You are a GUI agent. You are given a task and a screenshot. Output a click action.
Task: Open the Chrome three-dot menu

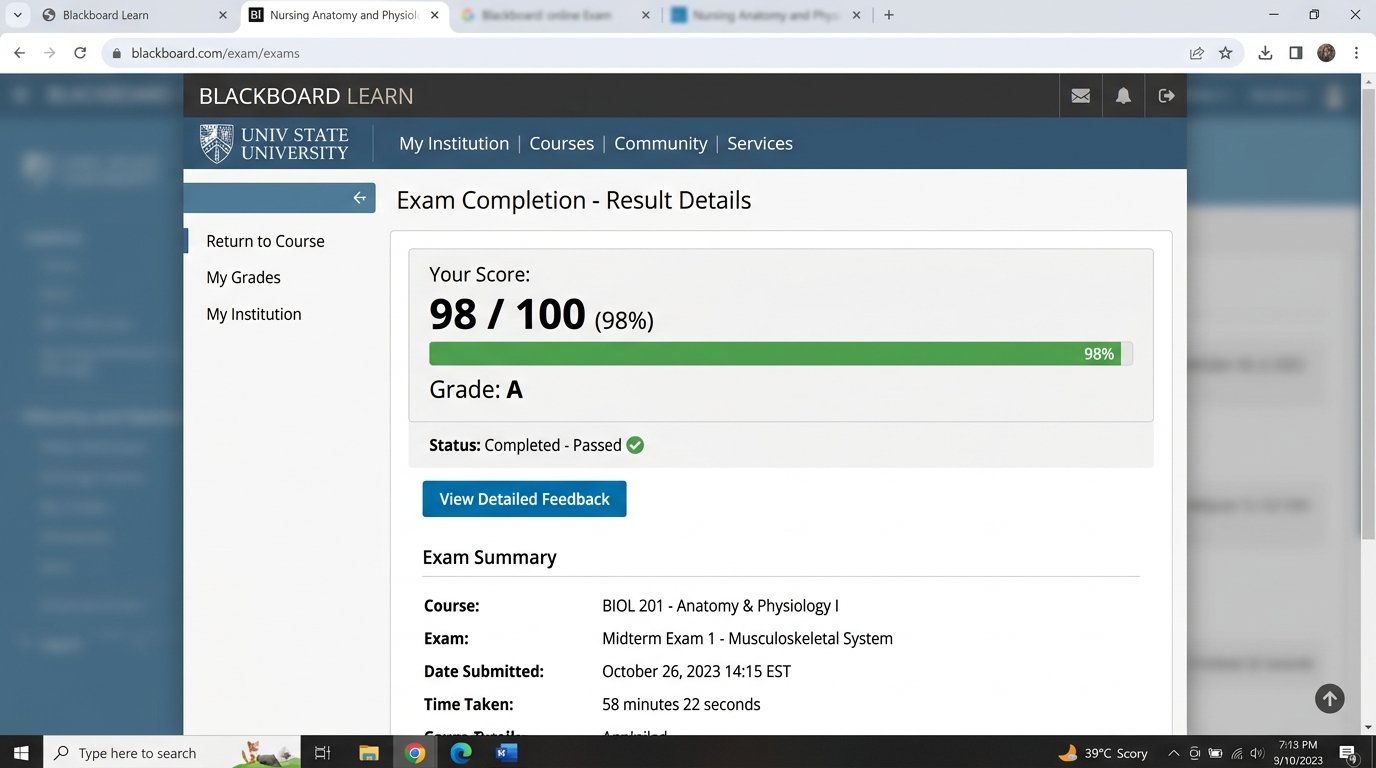(1357, 53)
